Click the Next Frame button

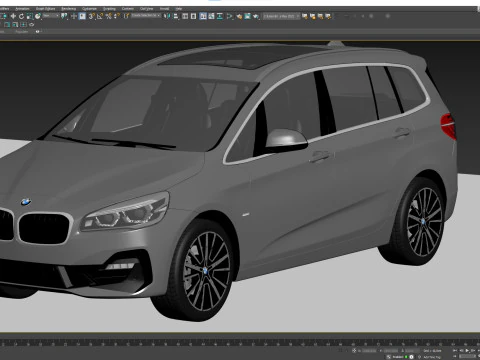pos(473,351)
